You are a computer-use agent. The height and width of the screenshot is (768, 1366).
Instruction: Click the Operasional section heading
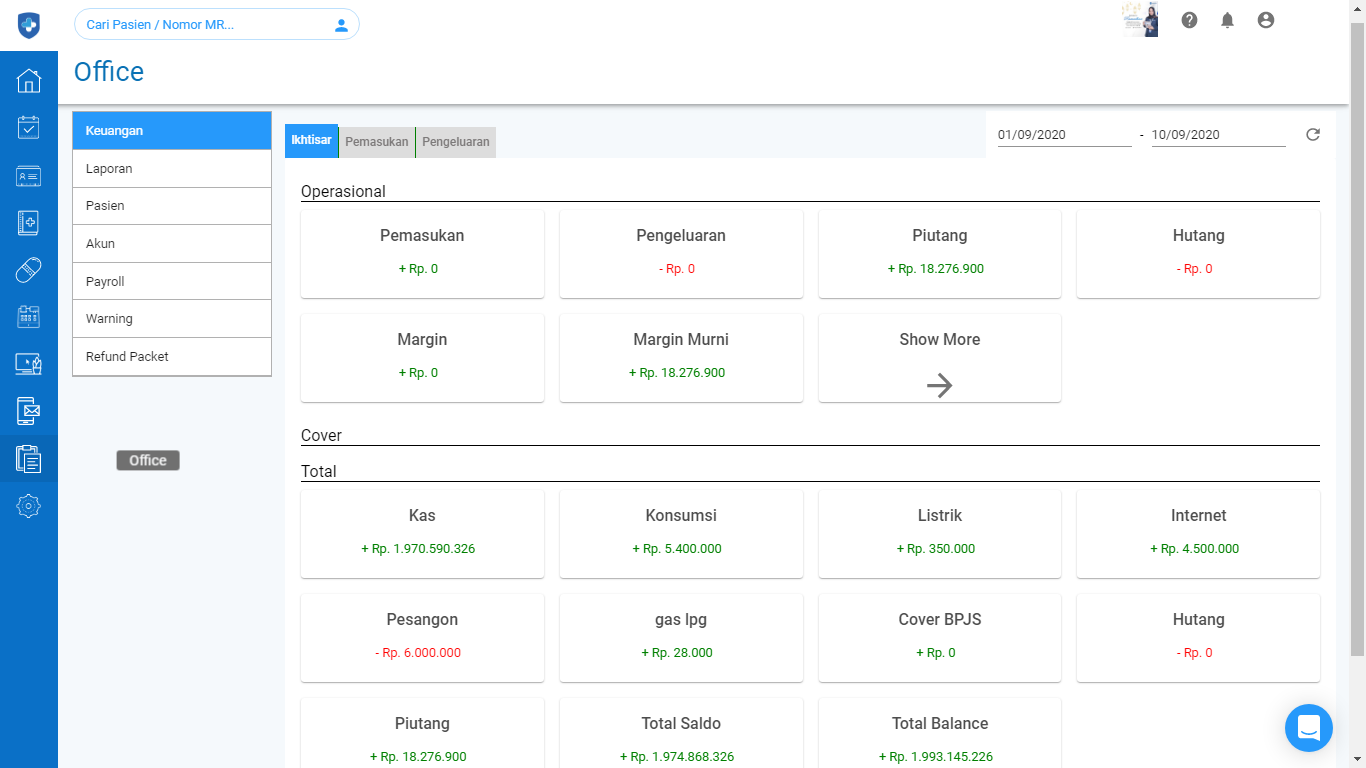pos(343,191)
